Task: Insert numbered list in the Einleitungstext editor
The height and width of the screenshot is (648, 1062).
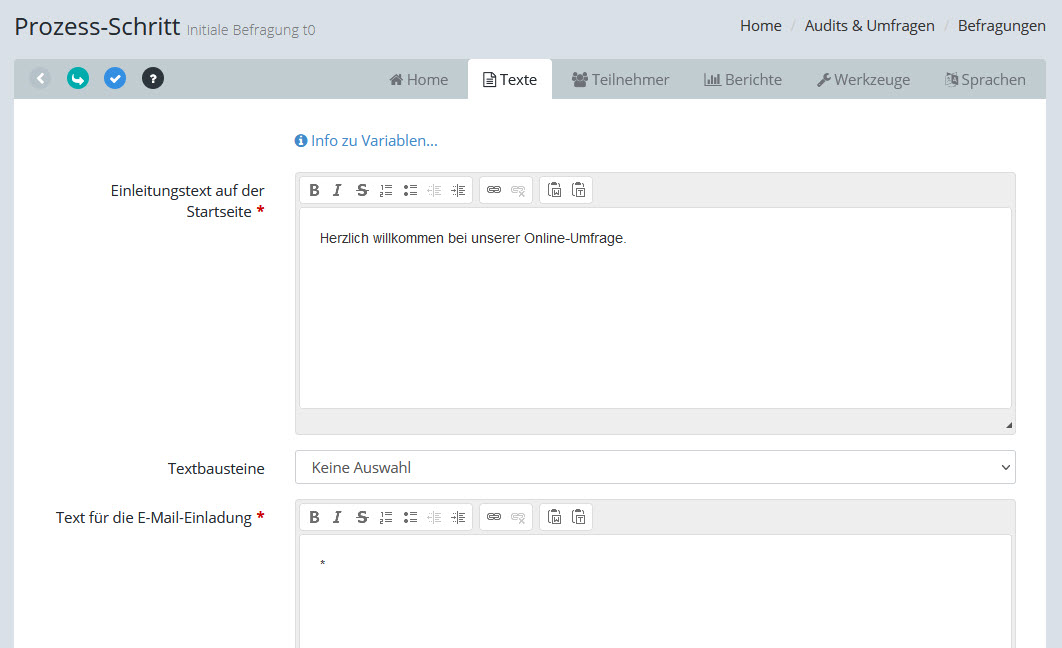Action: (386, 190)
